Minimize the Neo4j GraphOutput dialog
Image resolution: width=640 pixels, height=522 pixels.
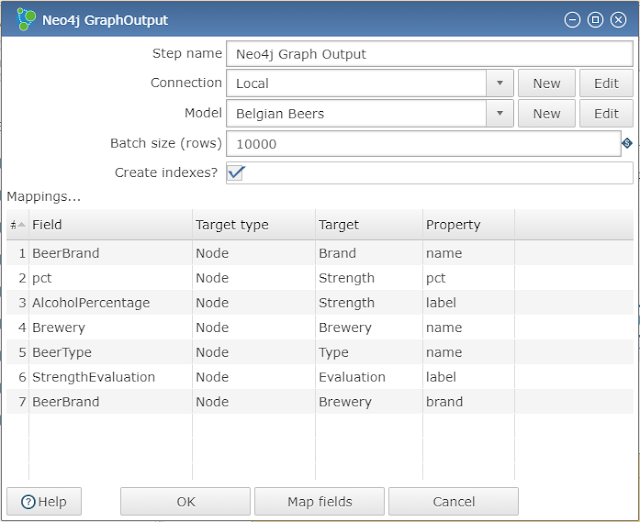pyautogui.click(x=572, y=20)
